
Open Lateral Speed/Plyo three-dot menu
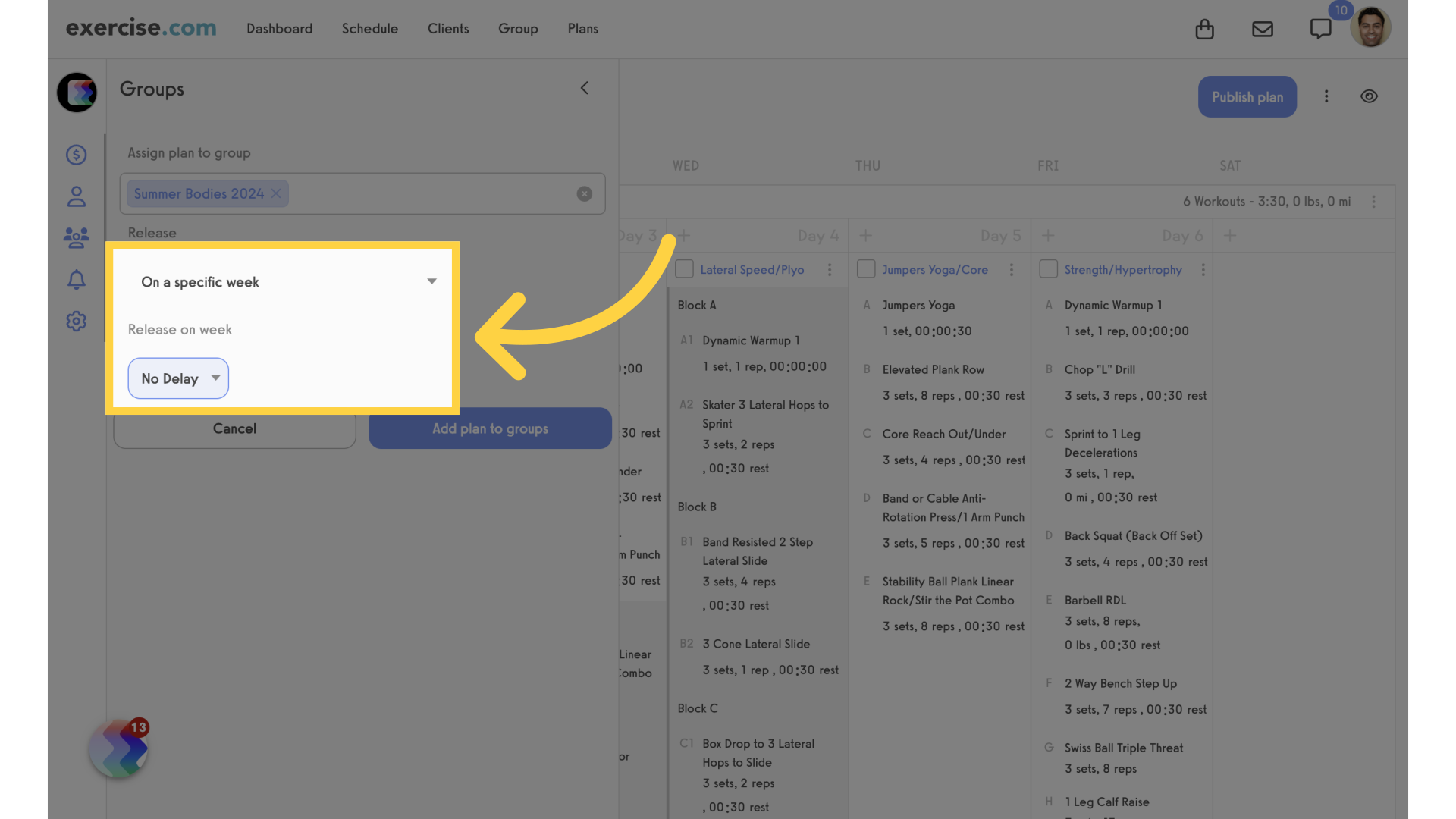tap(830, 270)
